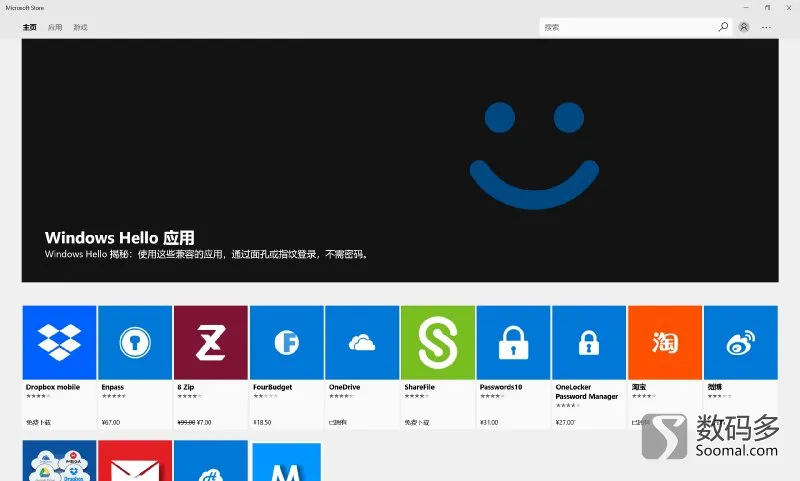Open the three-dot more options menu
The width and height of the screenshot is (800, 481).
click(x=766, y=28)
